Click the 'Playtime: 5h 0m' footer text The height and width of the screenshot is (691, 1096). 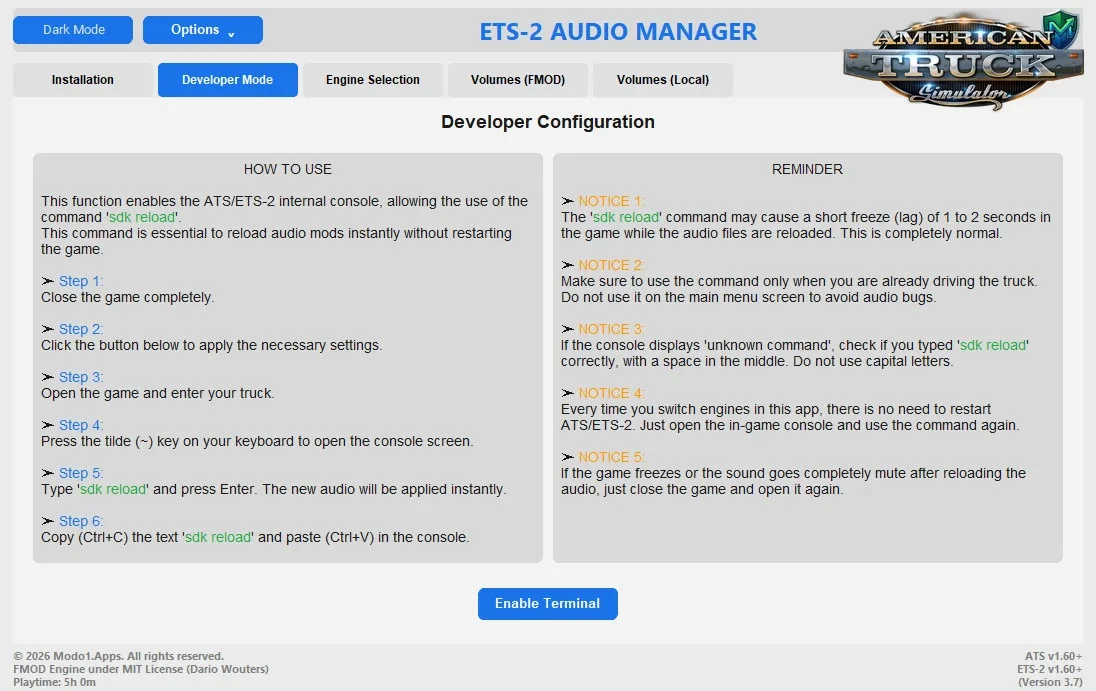(55, 682)
